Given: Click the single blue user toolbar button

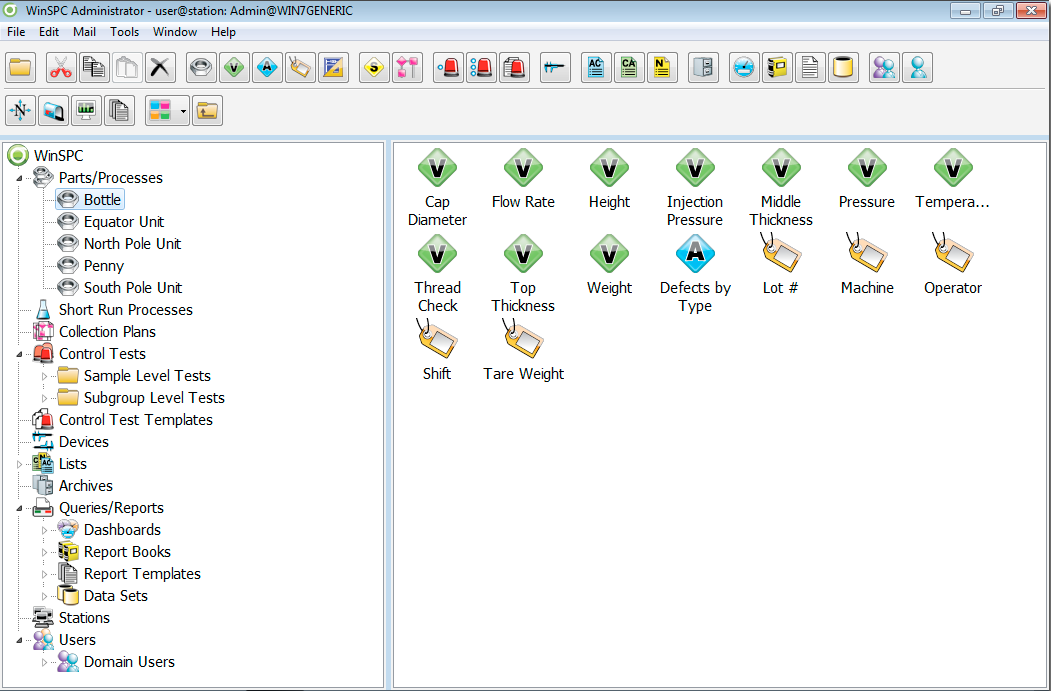Looking at the screenshot, I should [917, 68].
